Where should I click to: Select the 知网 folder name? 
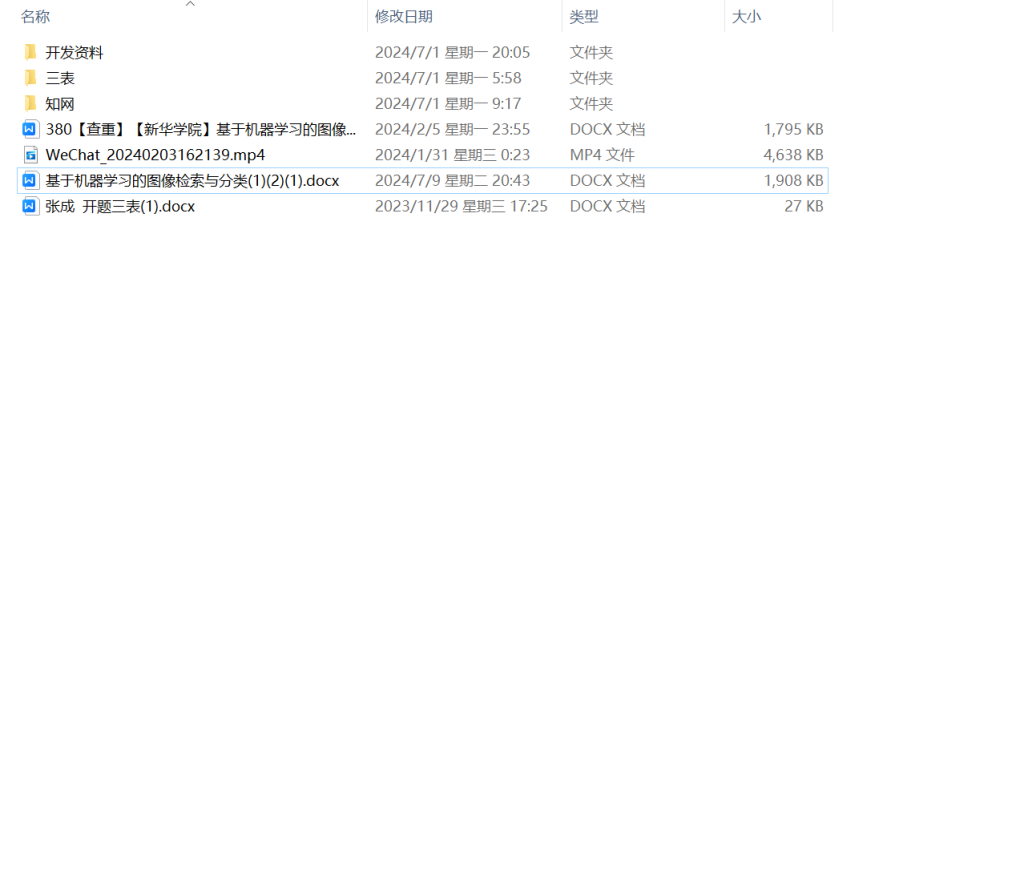click(x=60, y=104)
